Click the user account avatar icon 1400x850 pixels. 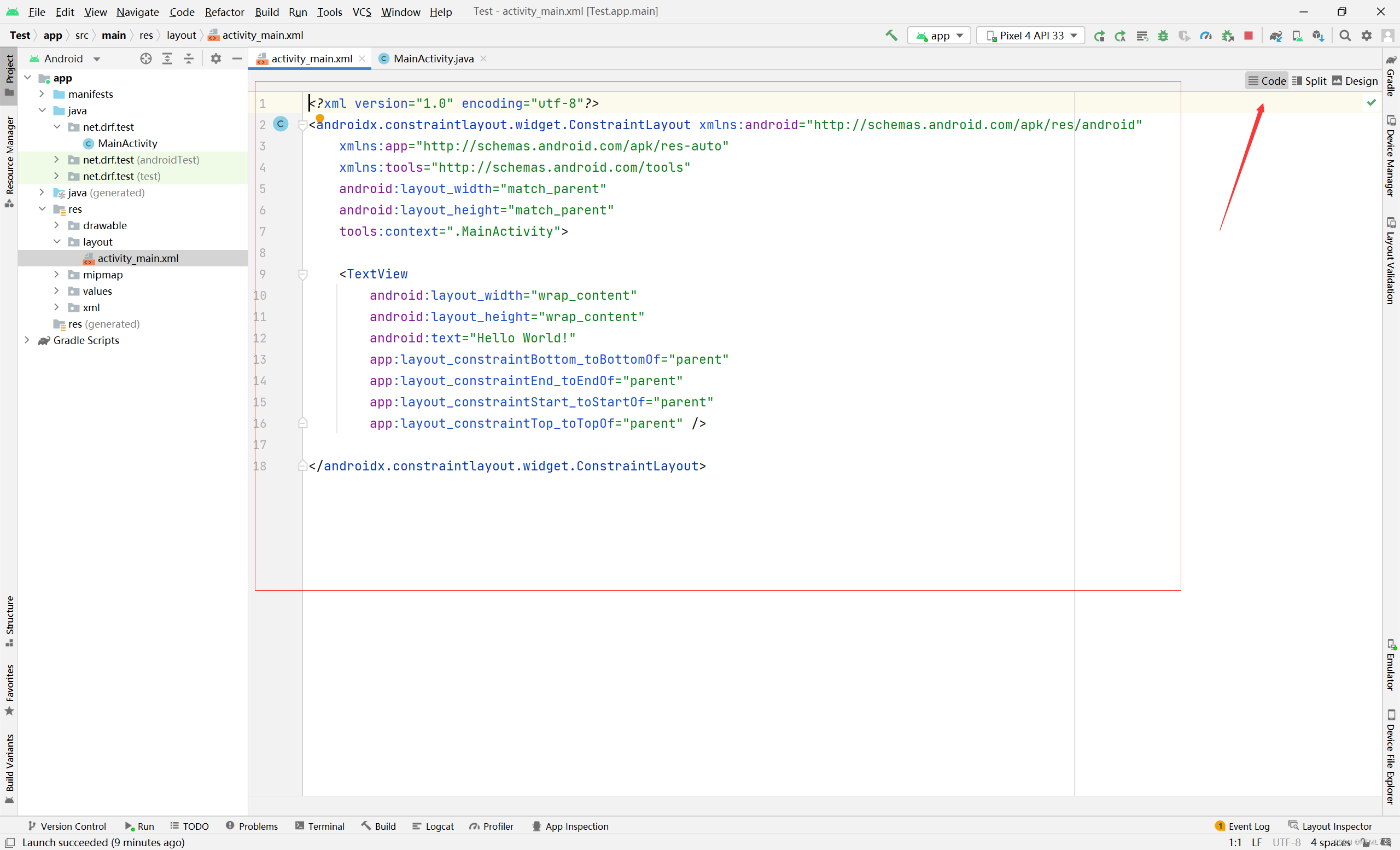1387,36
